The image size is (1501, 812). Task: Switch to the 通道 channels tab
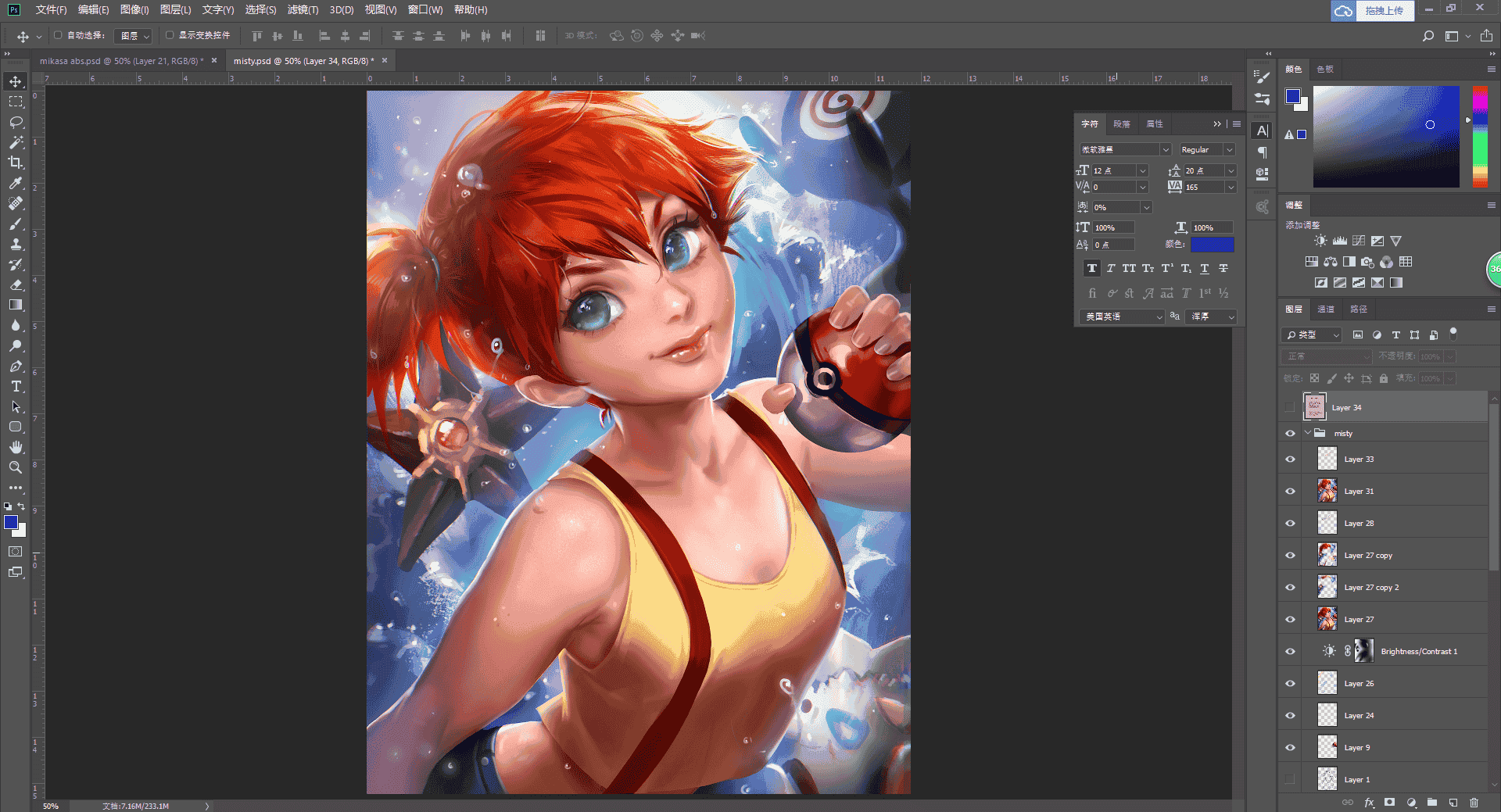pos(1326,309)
